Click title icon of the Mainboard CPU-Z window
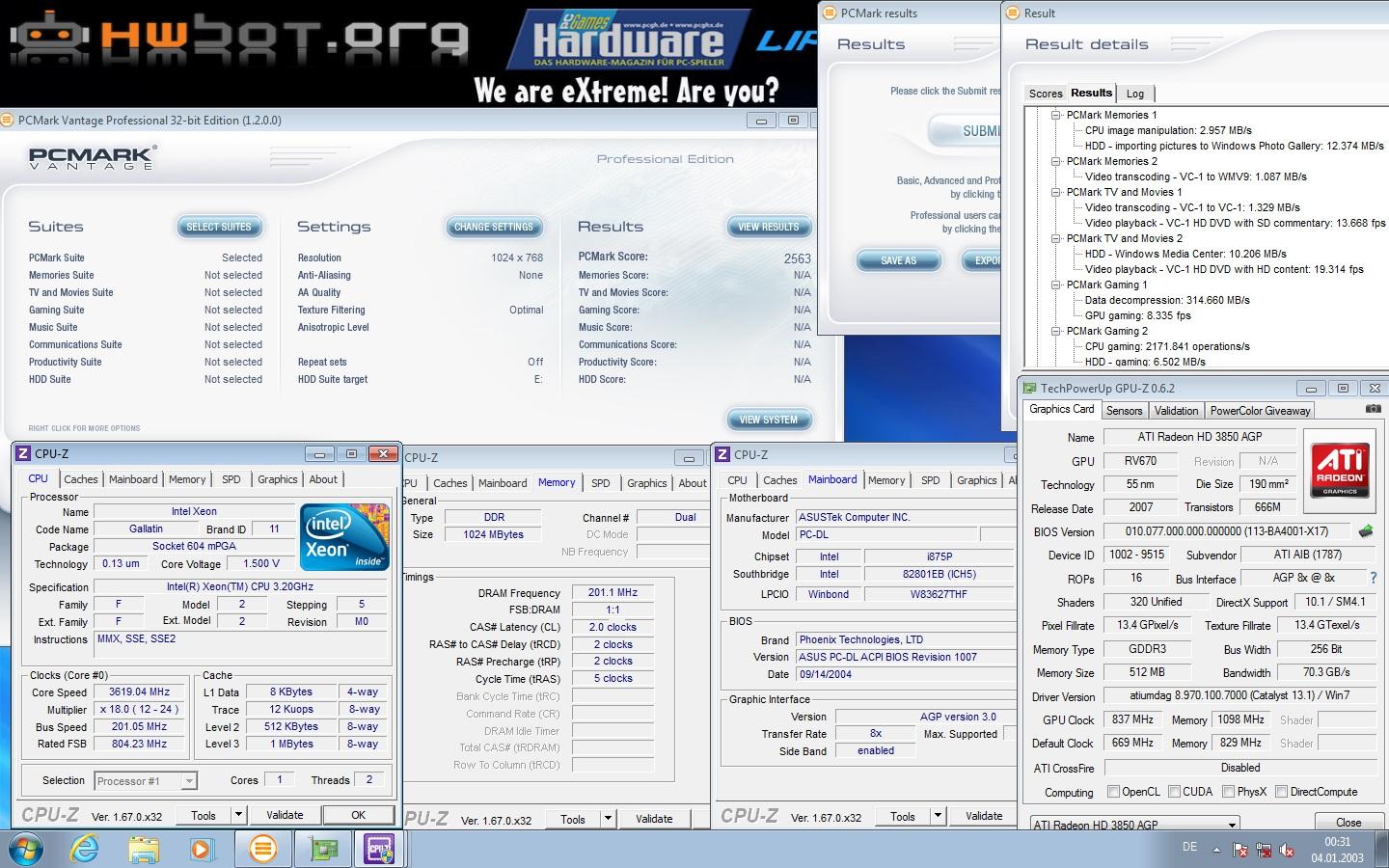This screenshot has width=1389, height=868. point(722,454)
